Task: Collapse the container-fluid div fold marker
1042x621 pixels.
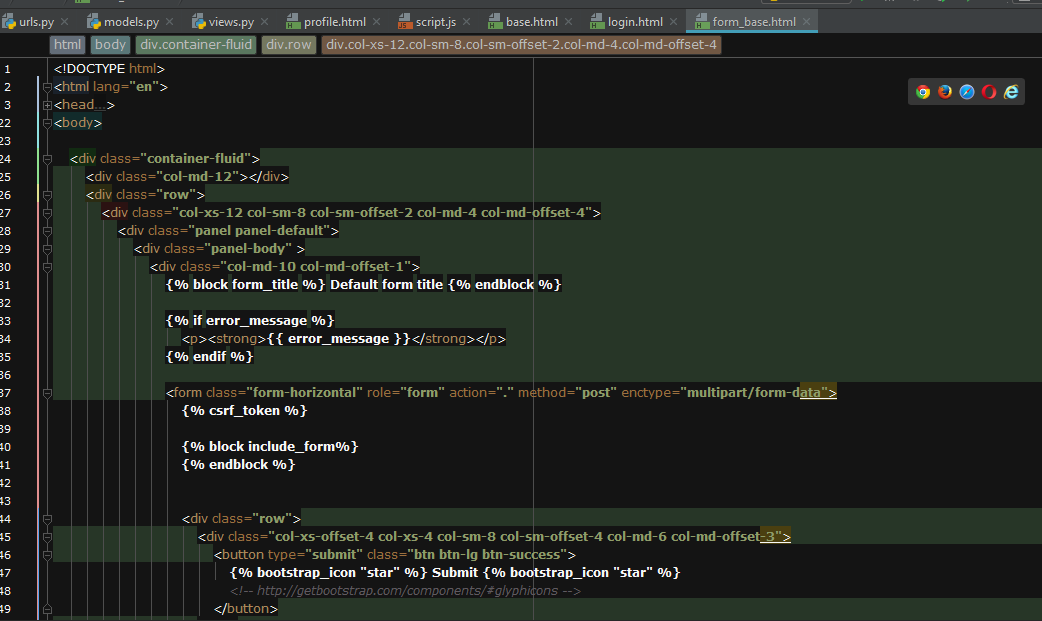Action: [47, 159]
